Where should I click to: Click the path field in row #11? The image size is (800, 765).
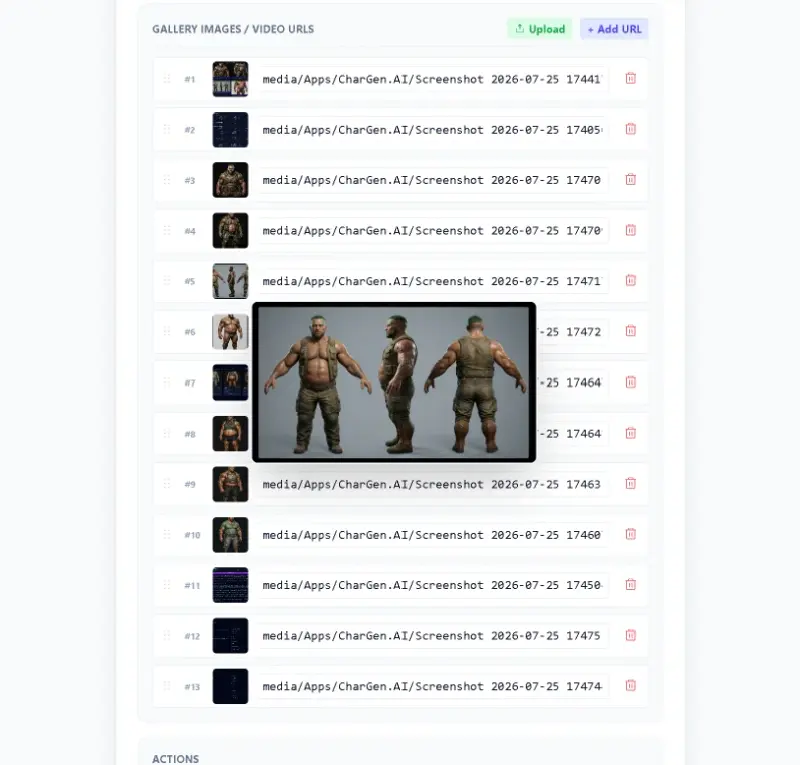pos(432,585)
